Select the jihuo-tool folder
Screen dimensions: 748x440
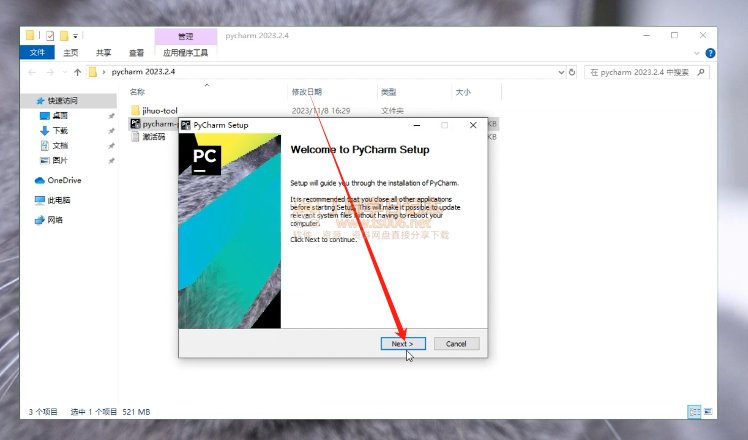[x=160, y=111]
